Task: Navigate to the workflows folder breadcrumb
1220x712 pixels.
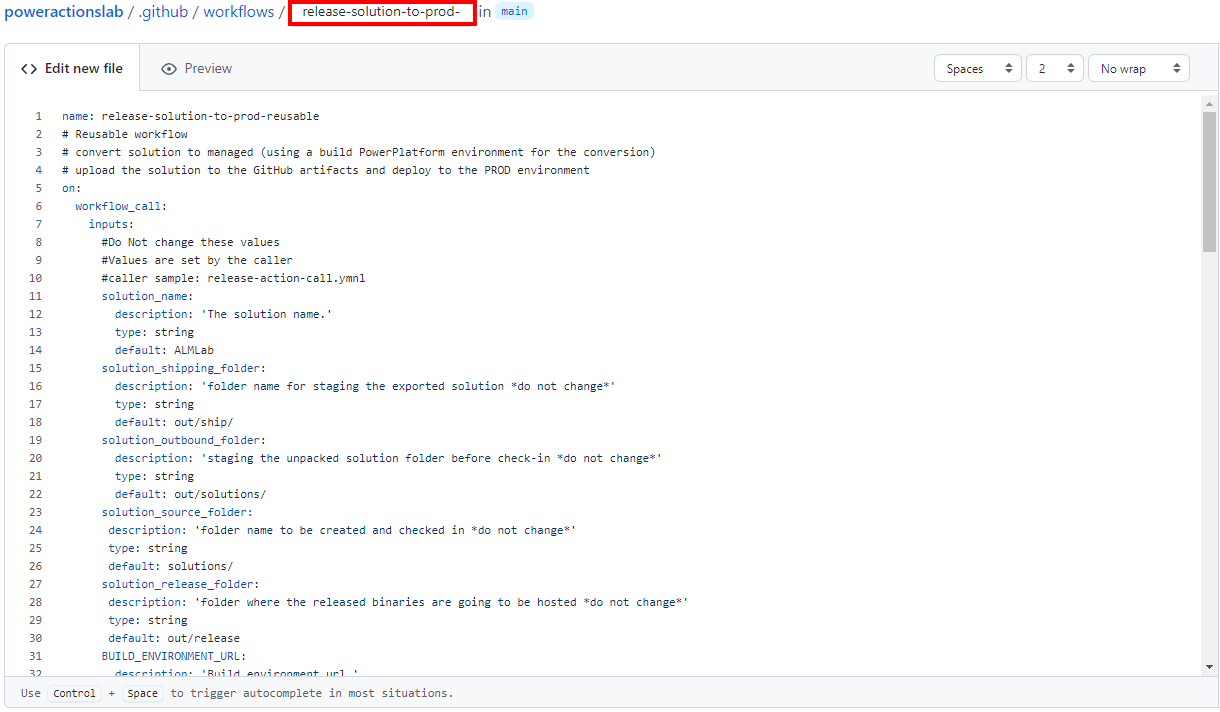Action: click(238, 12)
